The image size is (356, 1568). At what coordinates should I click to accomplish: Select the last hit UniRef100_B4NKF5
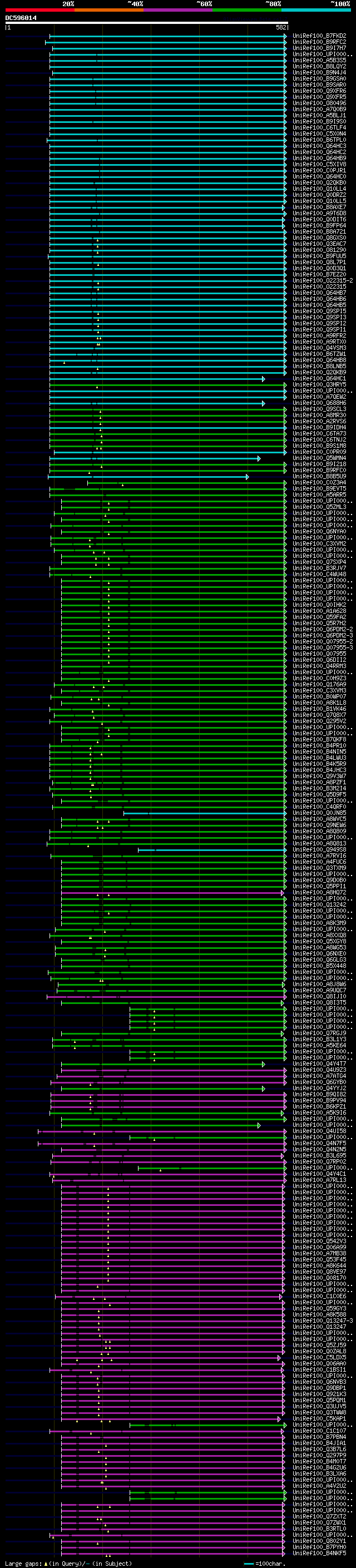tap(319, 1554)
